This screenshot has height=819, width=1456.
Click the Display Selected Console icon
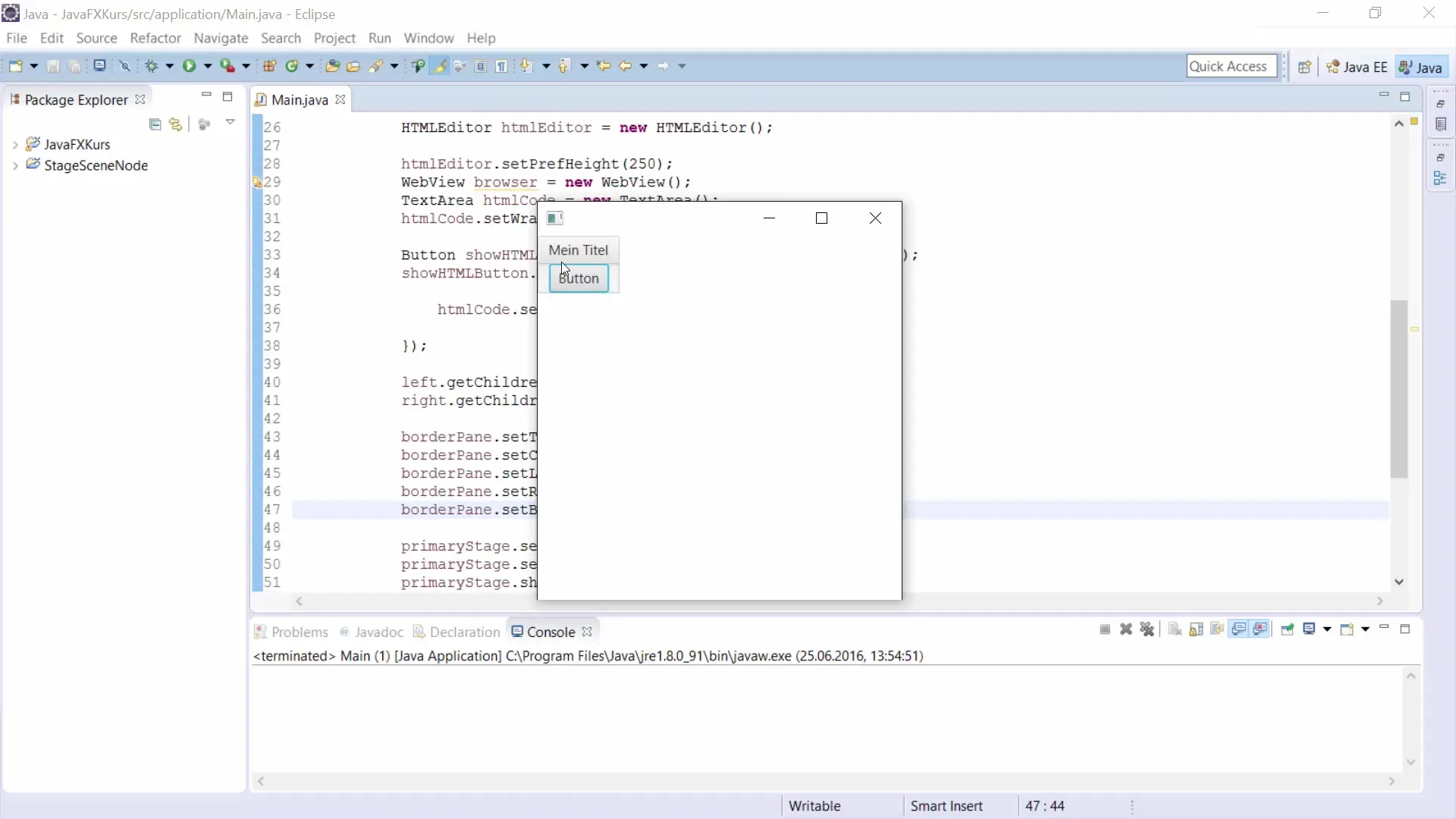(1309, 629)
